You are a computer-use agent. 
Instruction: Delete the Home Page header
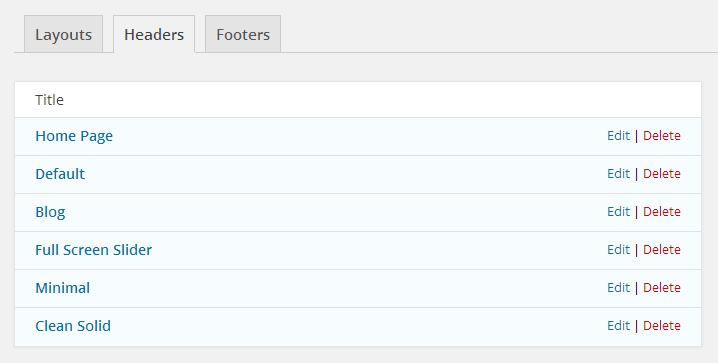tap(662, 135)
